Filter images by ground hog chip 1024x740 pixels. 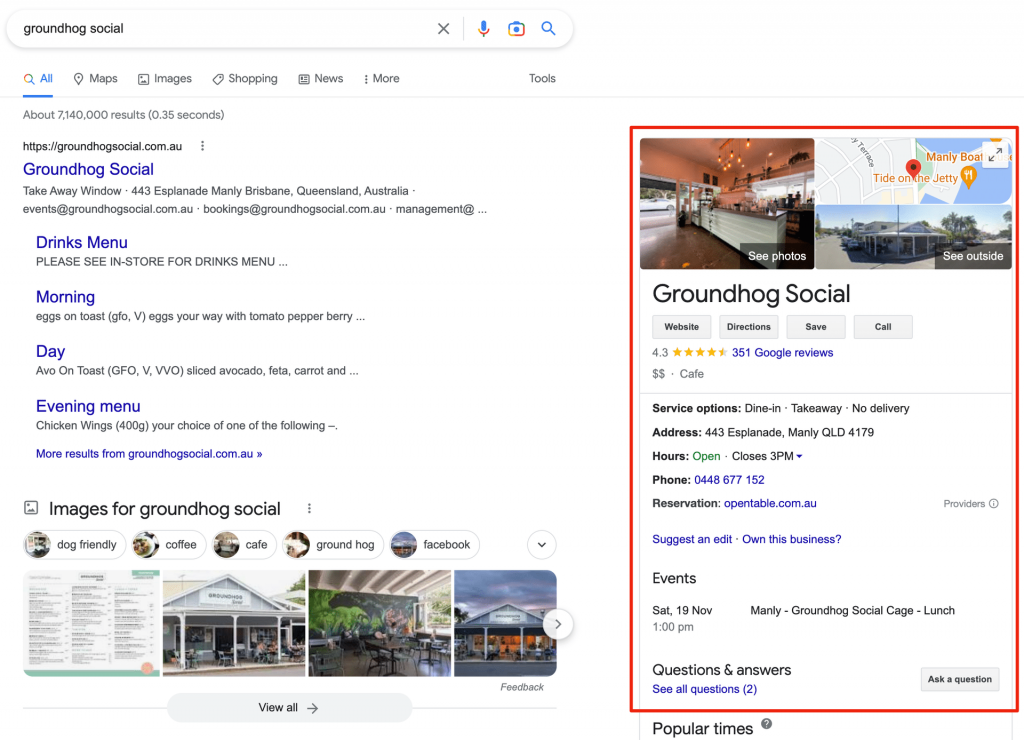tap(333, 545)
